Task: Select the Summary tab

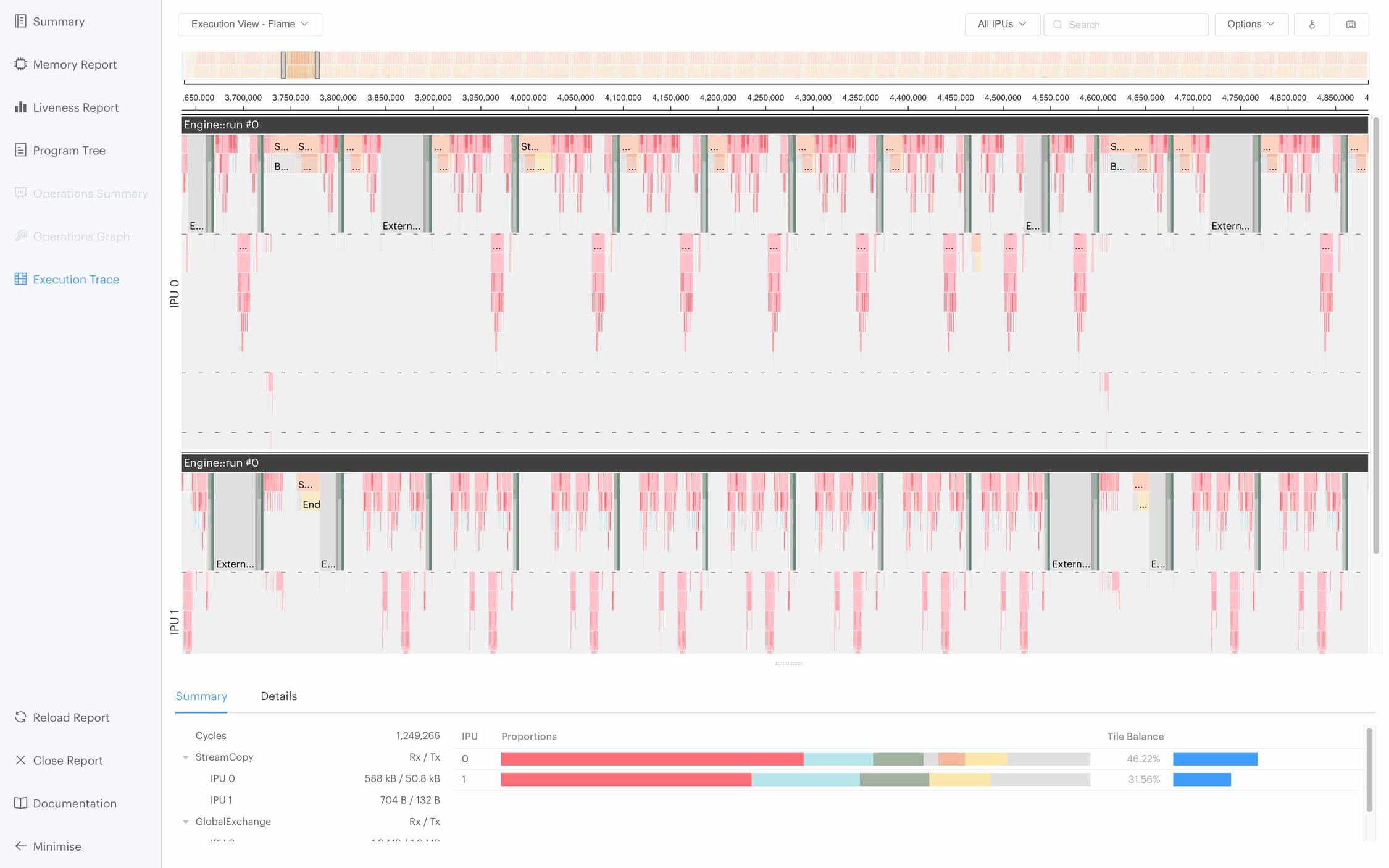Action: click(x=201, y=696)
